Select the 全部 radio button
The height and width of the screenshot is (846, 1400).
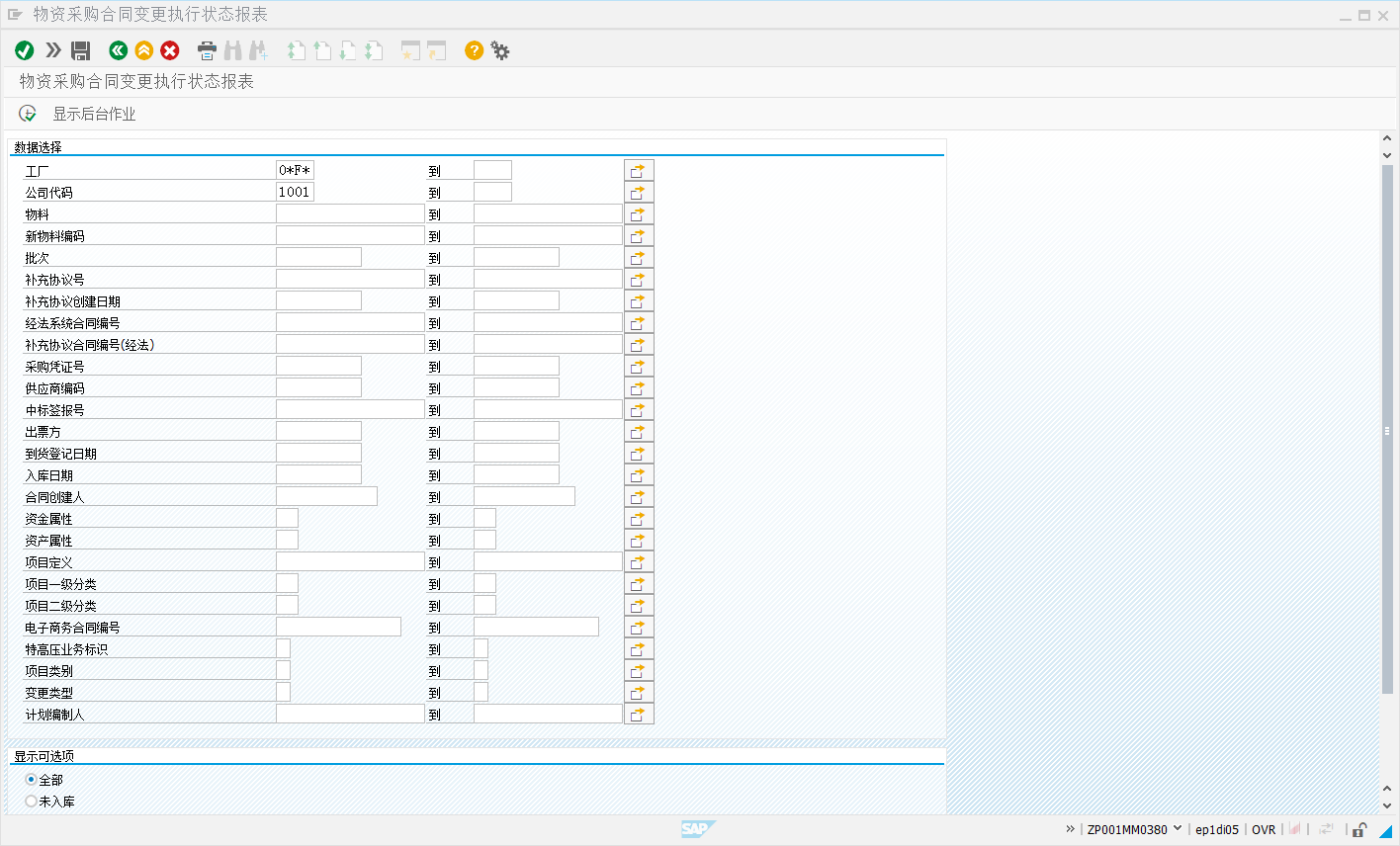tap(31, 780)
